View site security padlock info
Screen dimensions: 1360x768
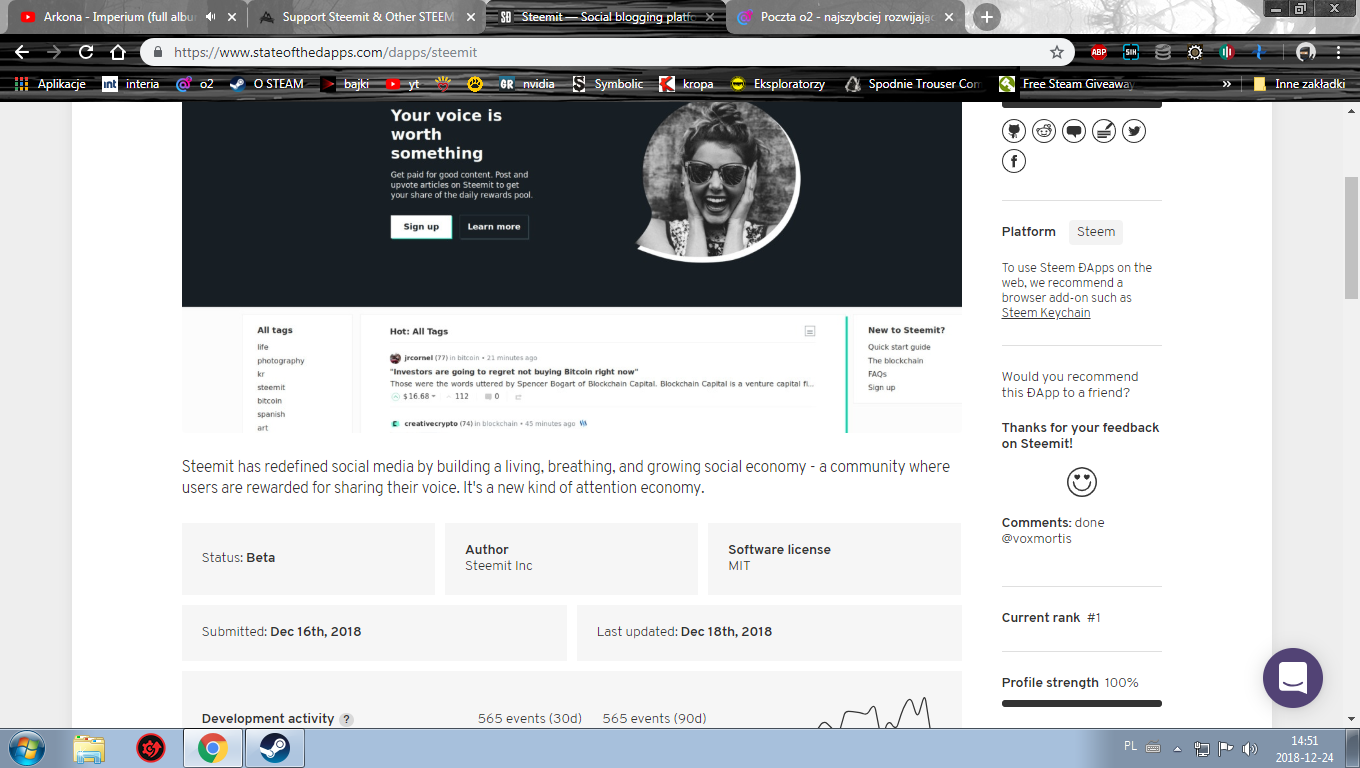tap(158, 52)
